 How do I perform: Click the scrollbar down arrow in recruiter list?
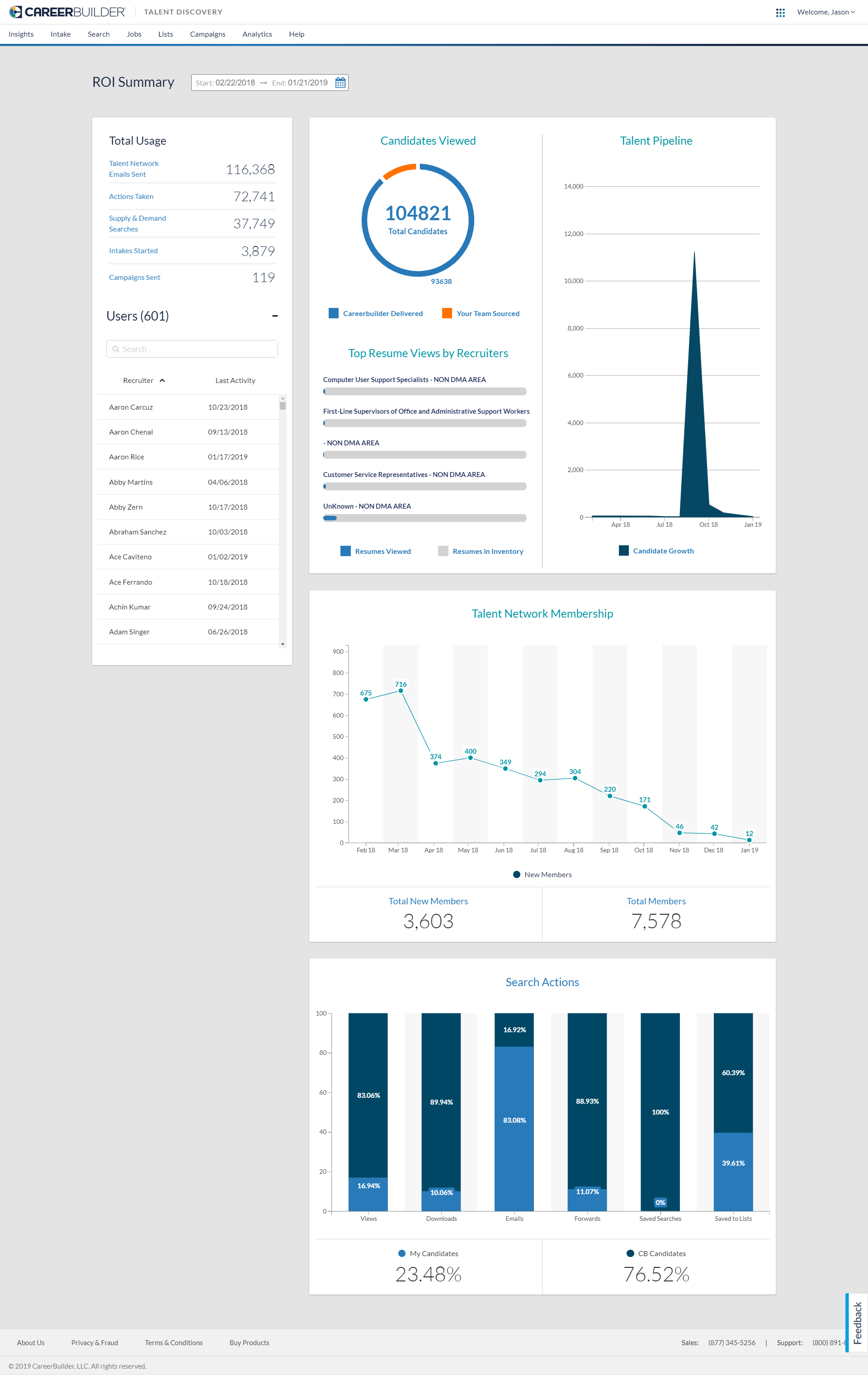point(283,644)
